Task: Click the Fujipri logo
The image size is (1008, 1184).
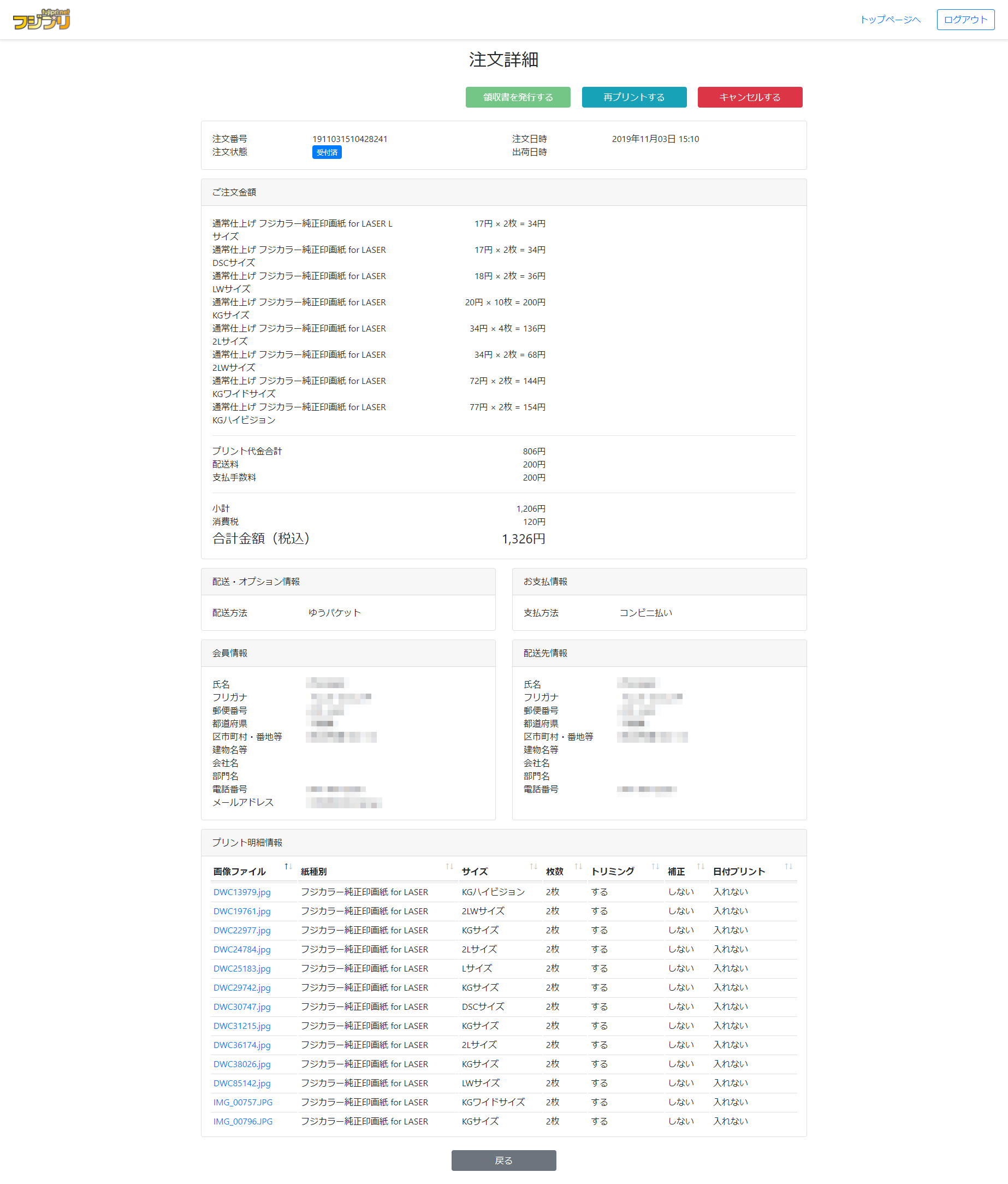Action: coord(41,20)
